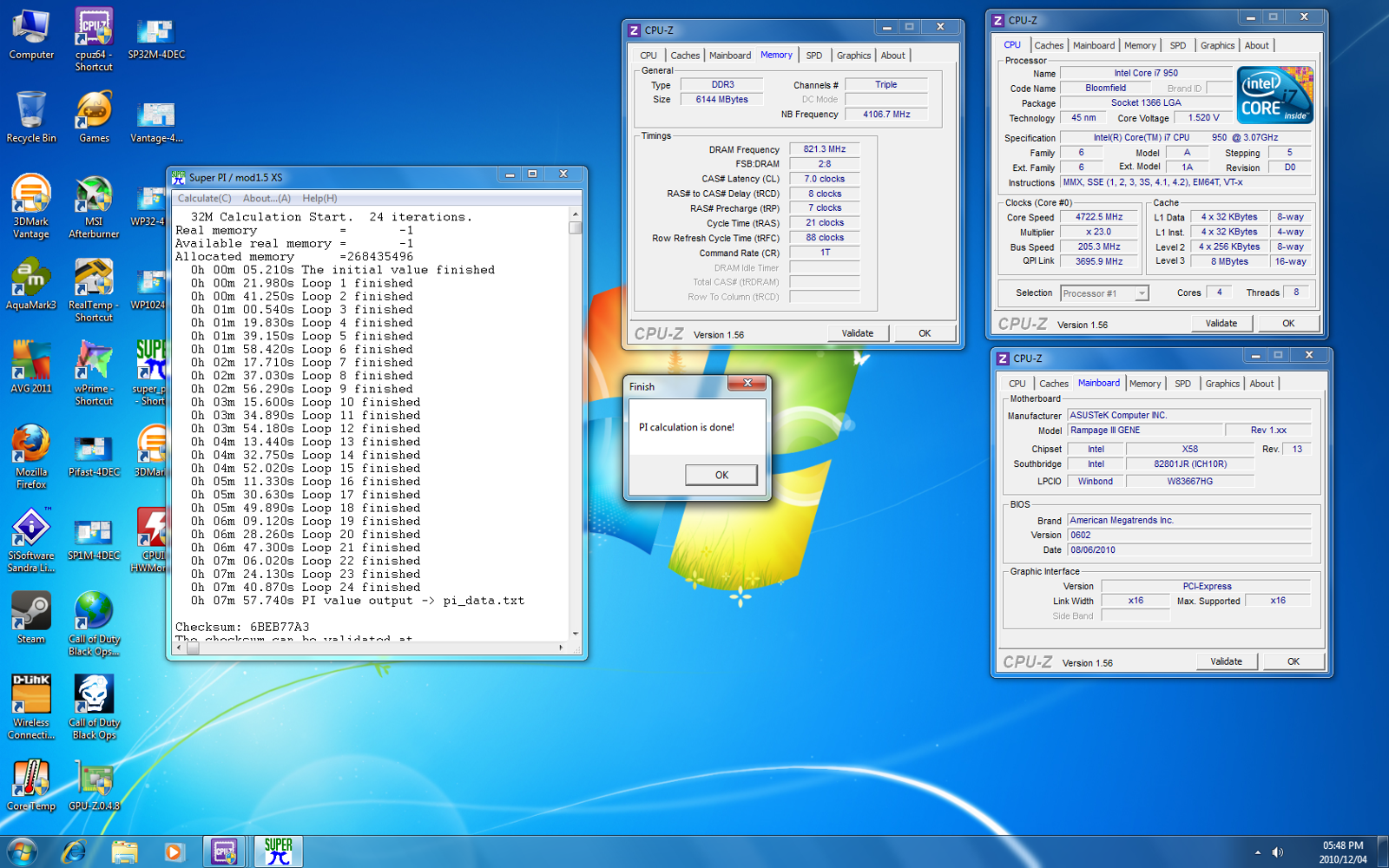Open About tab in Mainboard CPU-Z window
Viewport: 1389px width, 868px height.
coord(1261,384)
